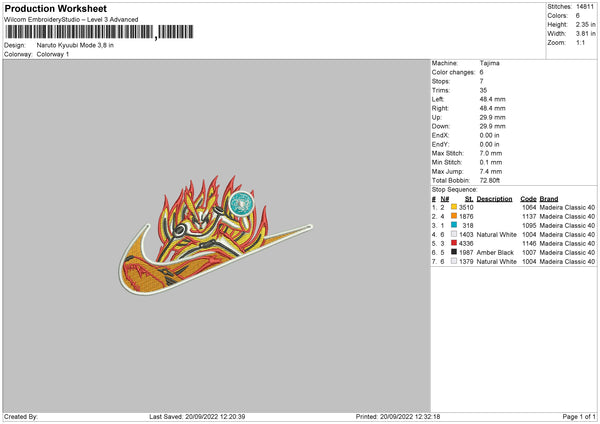Click the 'Color changes:' label

tap(453, 72)
